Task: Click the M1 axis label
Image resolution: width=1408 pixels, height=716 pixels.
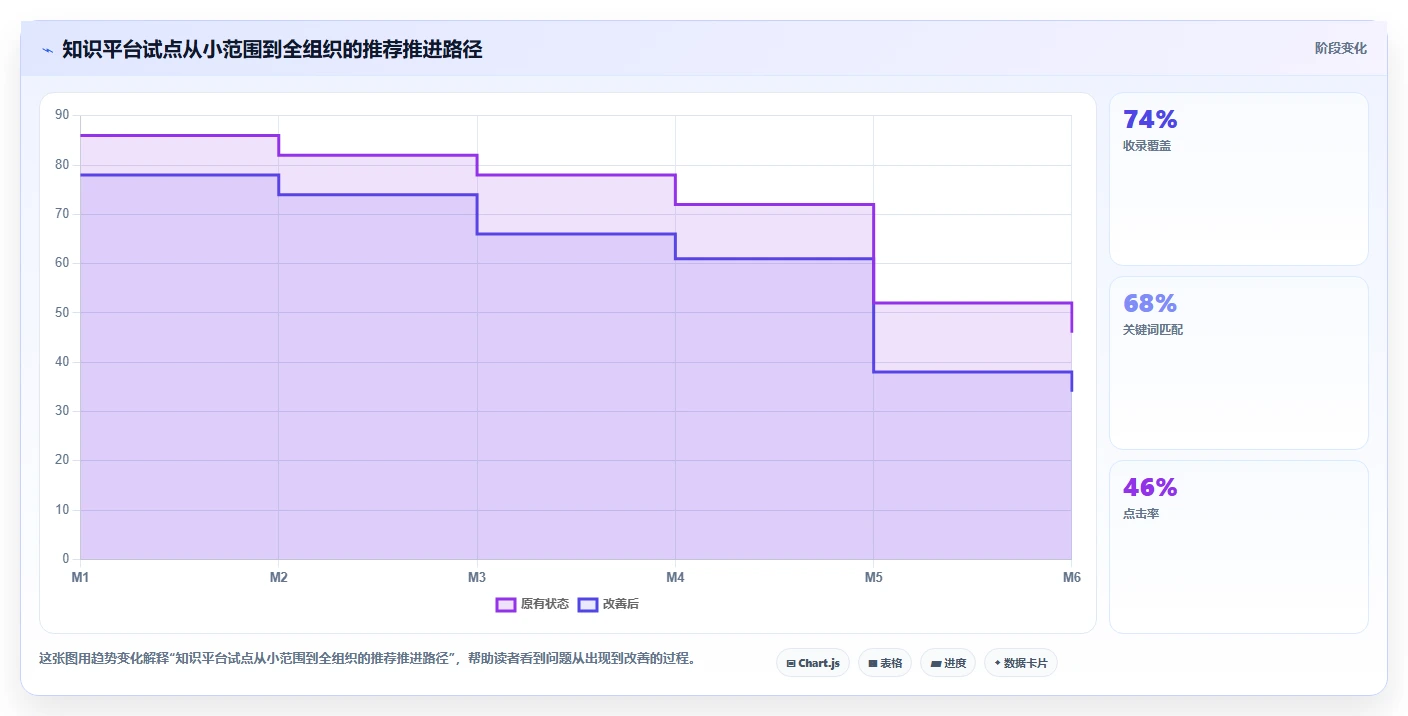Action: (80, 577)
